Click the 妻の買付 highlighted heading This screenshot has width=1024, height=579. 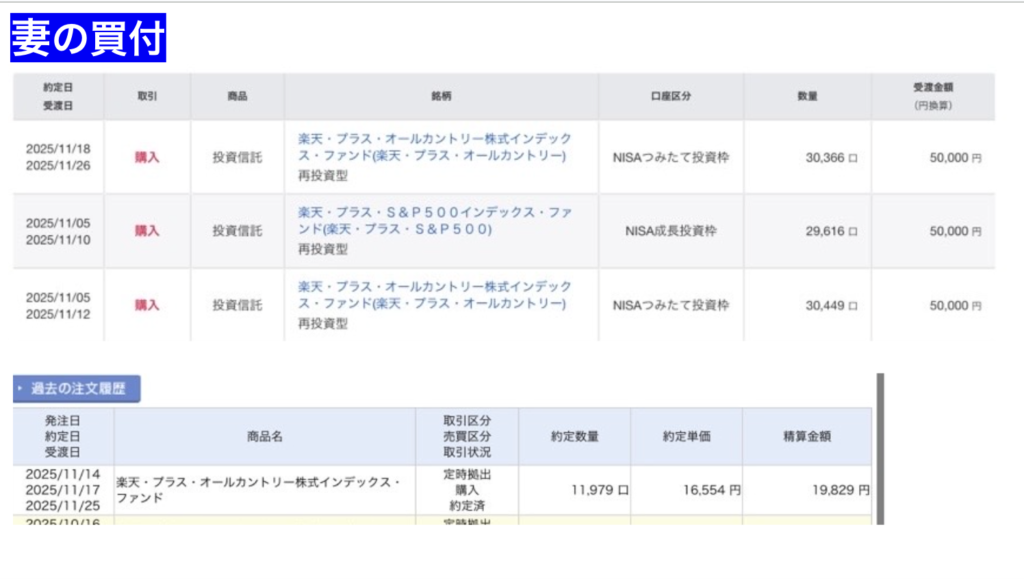tap(88, 37)
